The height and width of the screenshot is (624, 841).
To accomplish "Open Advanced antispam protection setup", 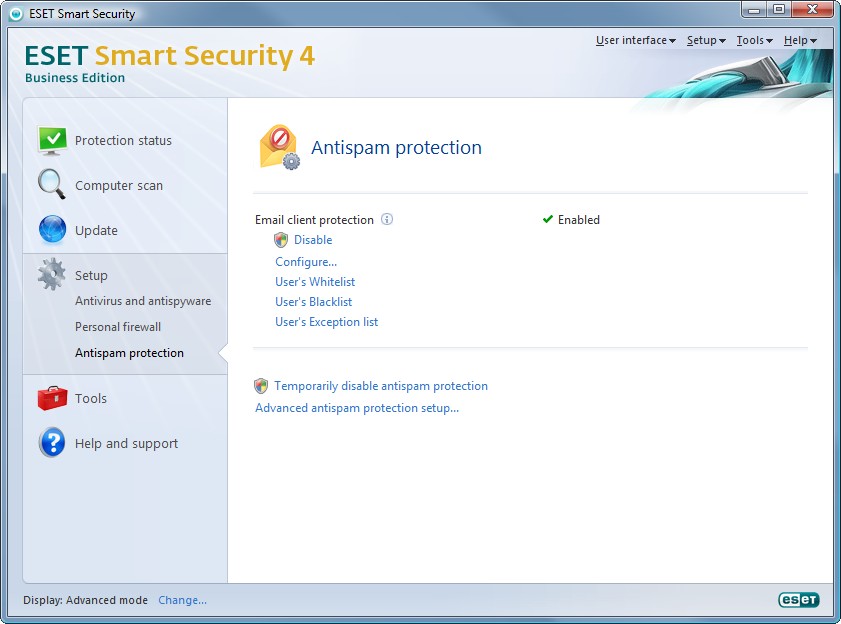I will click(x=357, y=408).
